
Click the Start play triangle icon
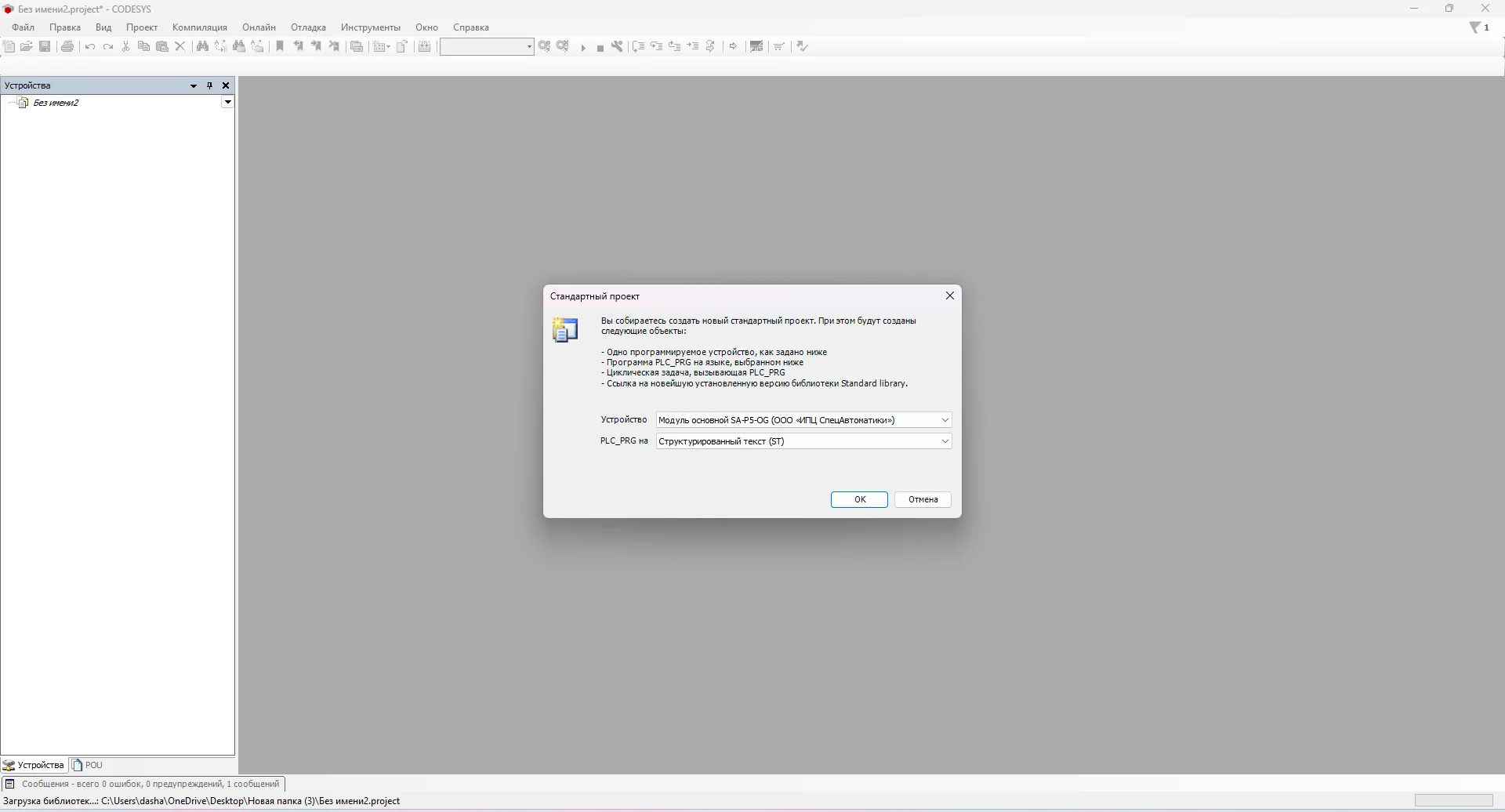coord(583,48)
